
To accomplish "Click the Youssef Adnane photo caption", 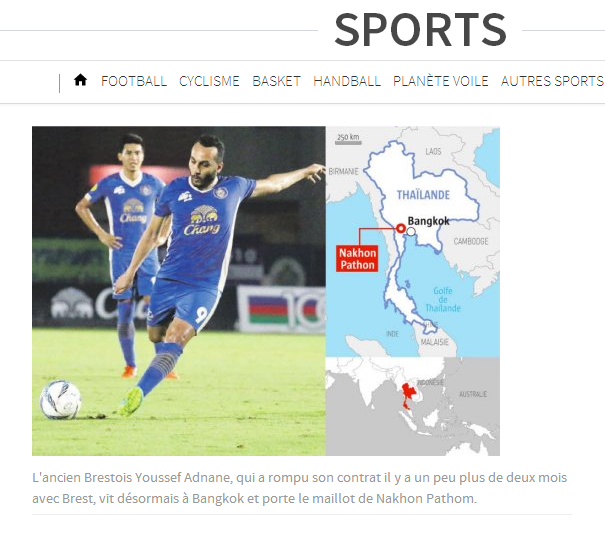I will [x=299, y=488].
